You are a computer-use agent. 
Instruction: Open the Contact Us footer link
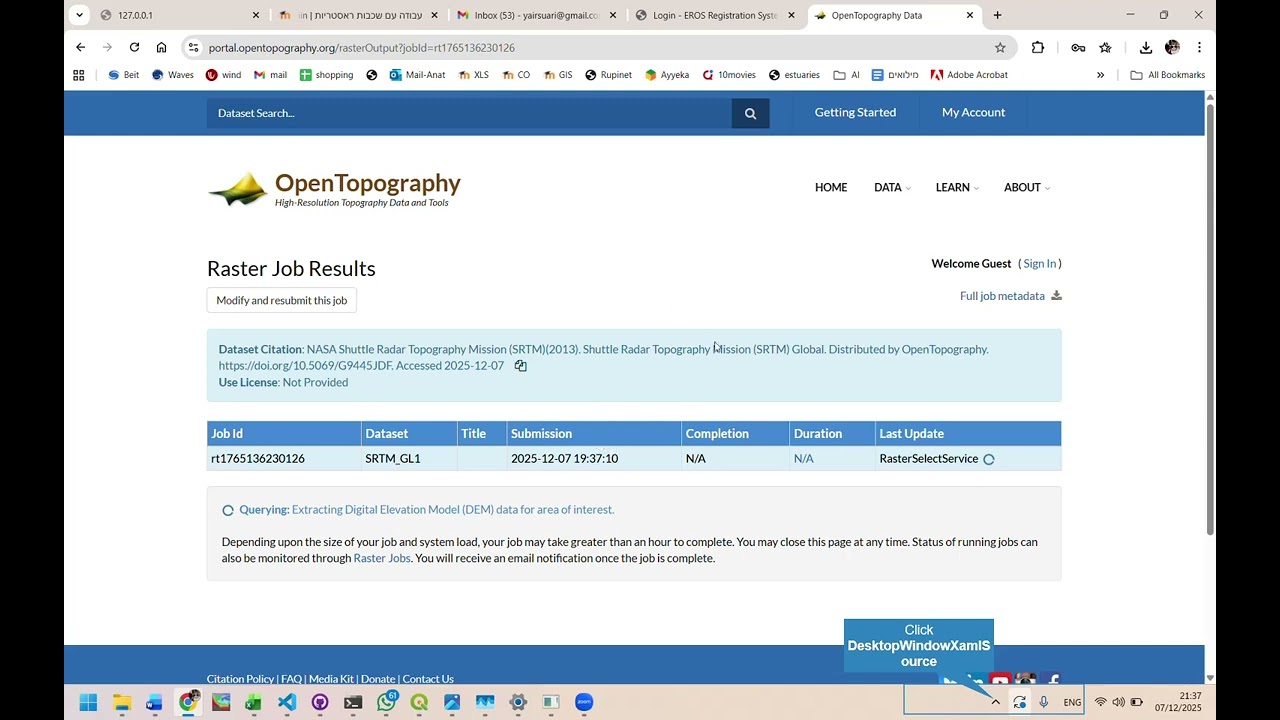pyautogui.click(x=428, y=679)
